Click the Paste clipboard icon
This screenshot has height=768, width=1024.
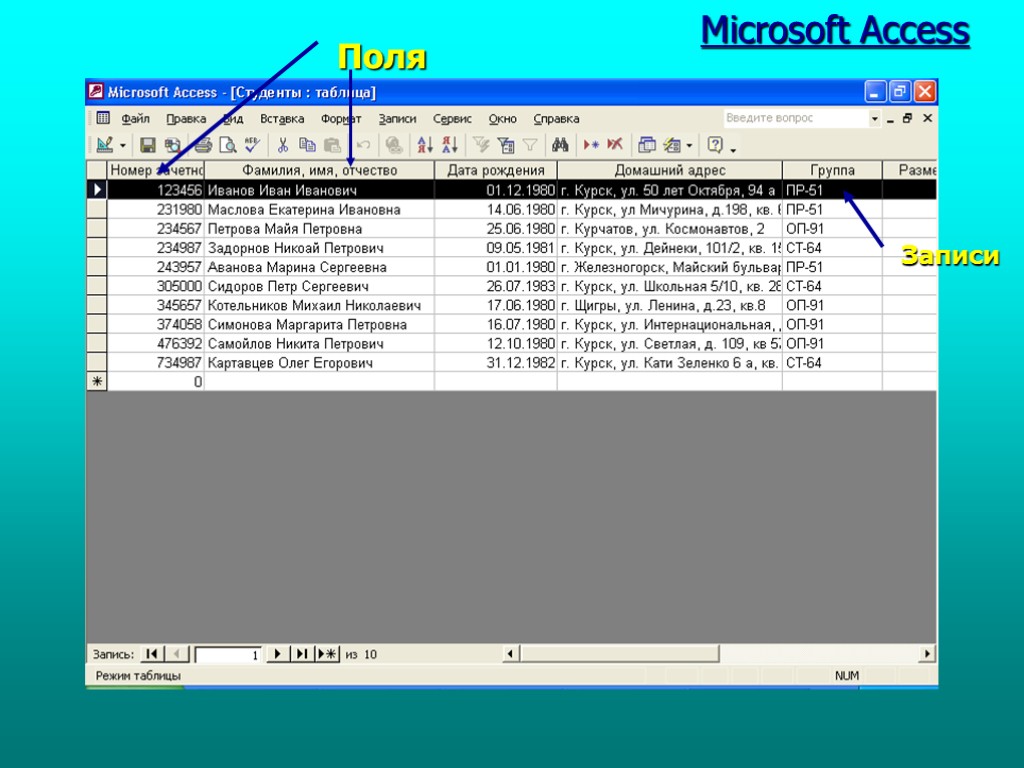[332, 145]
